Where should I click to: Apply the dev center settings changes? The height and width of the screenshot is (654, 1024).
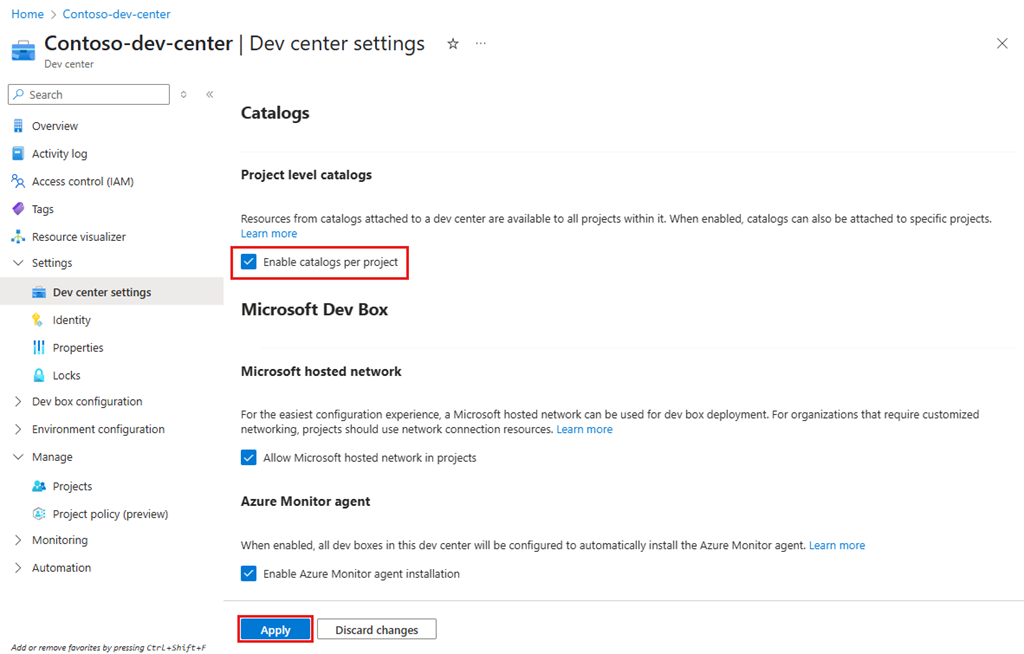pos(275,628)
